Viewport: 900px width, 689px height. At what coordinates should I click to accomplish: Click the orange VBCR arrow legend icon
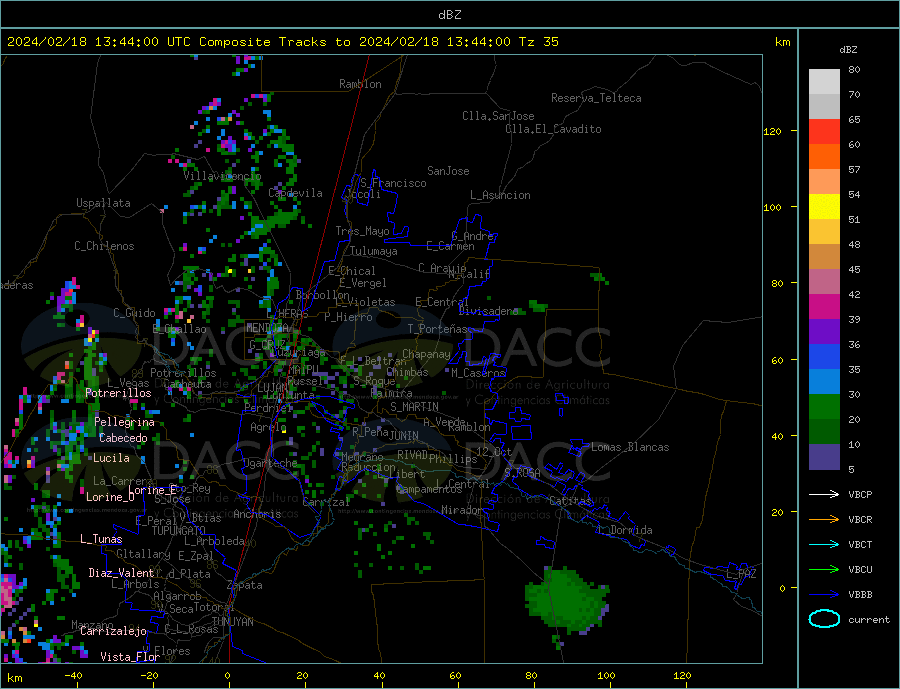[824, 520]
